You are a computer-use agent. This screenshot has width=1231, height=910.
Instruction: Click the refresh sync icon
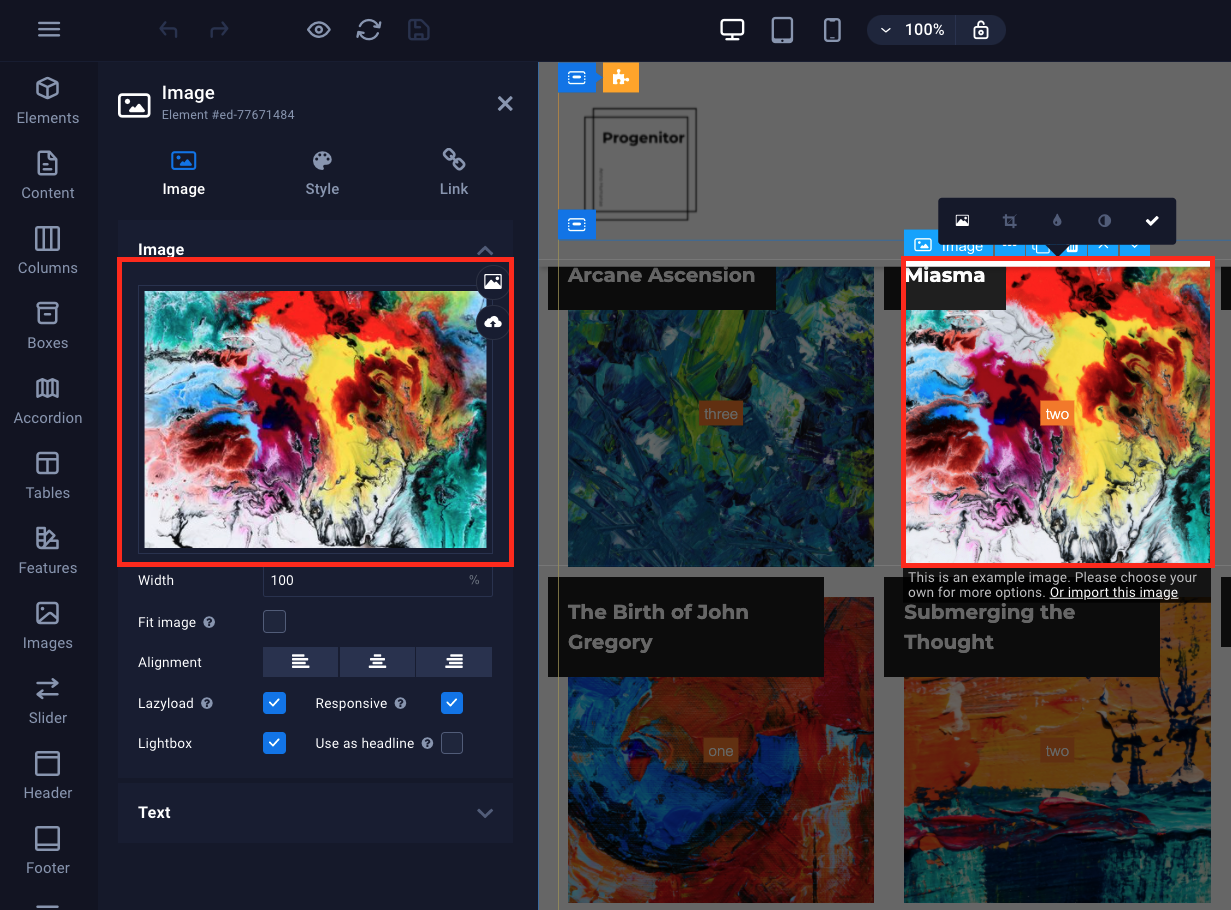369,30
